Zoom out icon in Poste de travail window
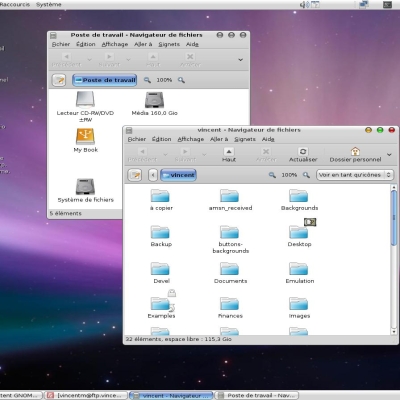The width and height of the screenshot is (400, 400). (x=147, y=80)
